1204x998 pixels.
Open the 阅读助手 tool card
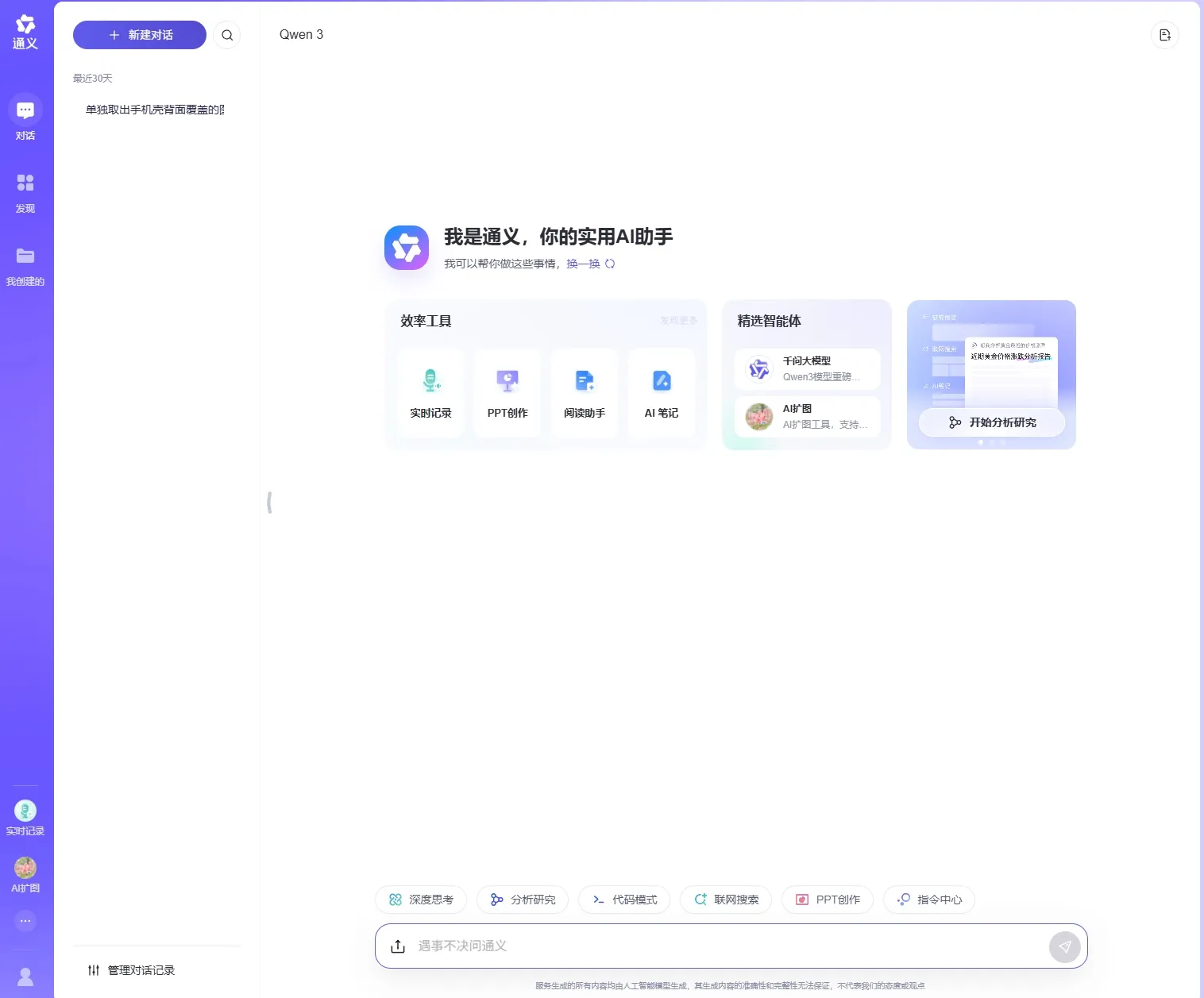(x=585, y=393)
